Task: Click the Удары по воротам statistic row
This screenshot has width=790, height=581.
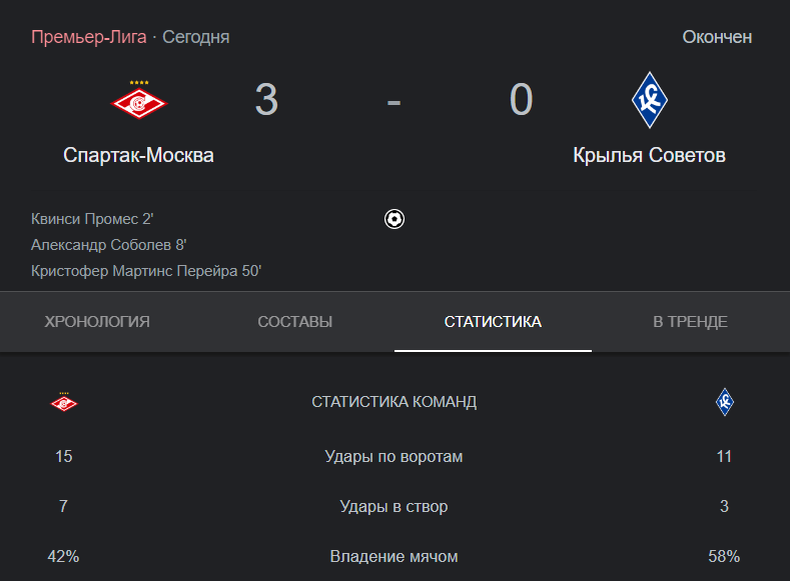Action: tap(394, 457)
